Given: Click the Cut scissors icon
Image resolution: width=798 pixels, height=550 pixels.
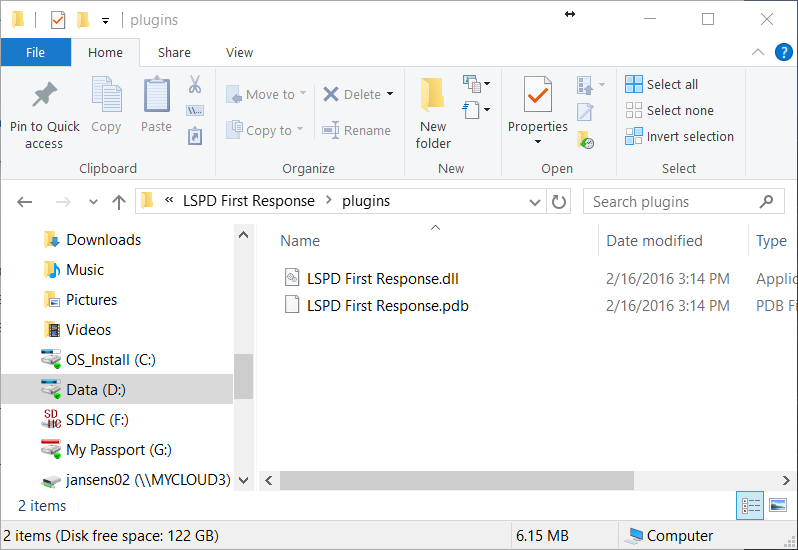Looking at the screenshot, I should click(195, 84).
